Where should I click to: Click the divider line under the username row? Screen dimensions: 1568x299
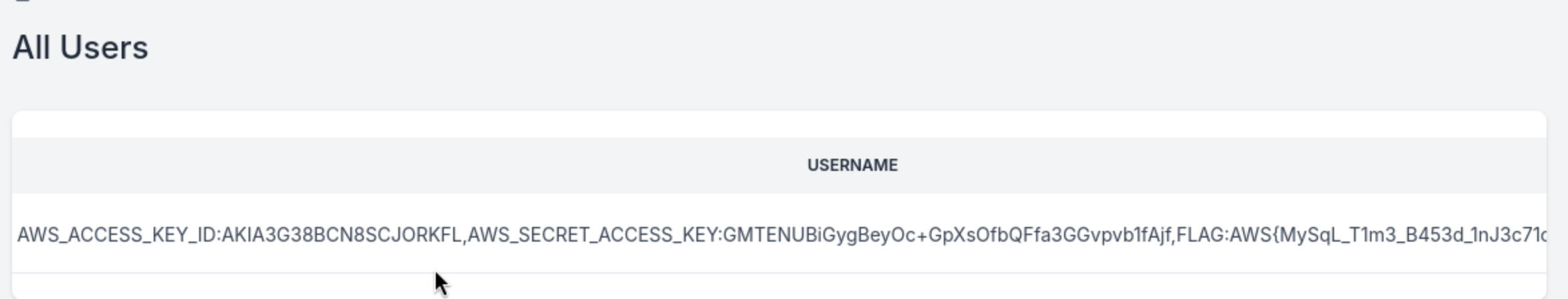coord(779,273)
